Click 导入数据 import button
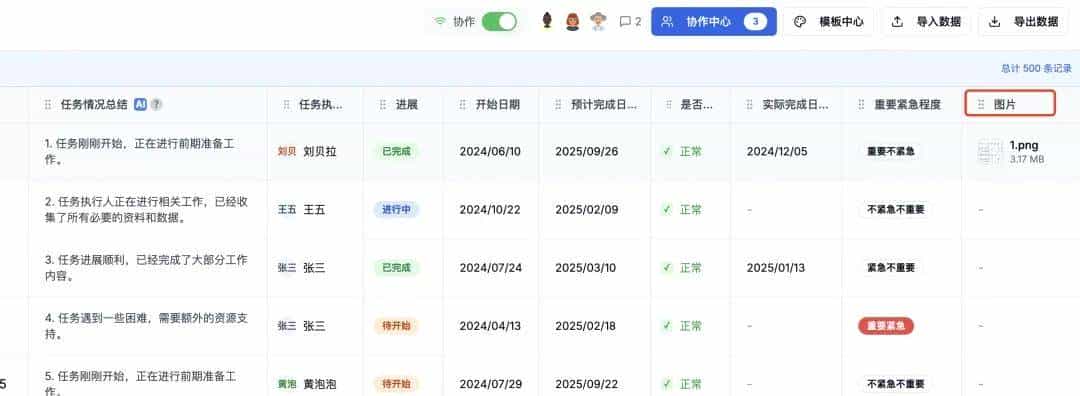 [x=926, y=21]
